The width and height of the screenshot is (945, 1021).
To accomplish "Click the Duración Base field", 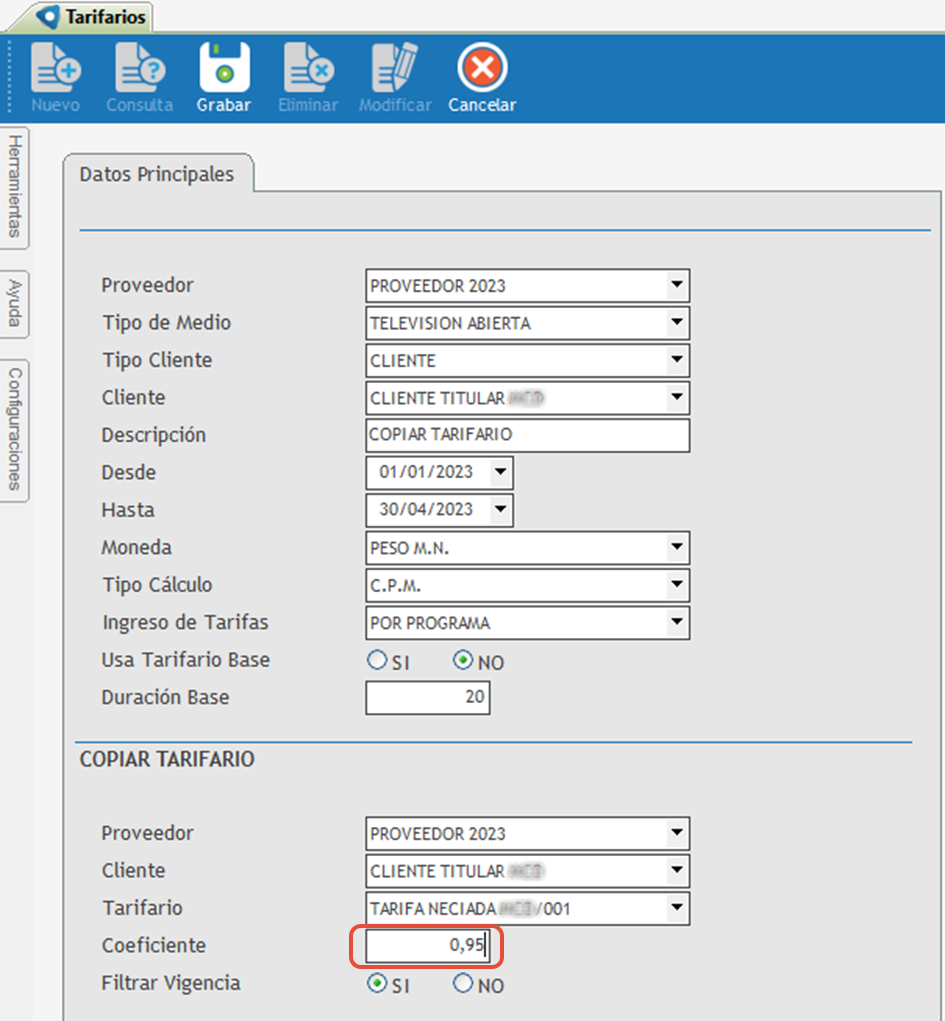I will pos(428,697).
